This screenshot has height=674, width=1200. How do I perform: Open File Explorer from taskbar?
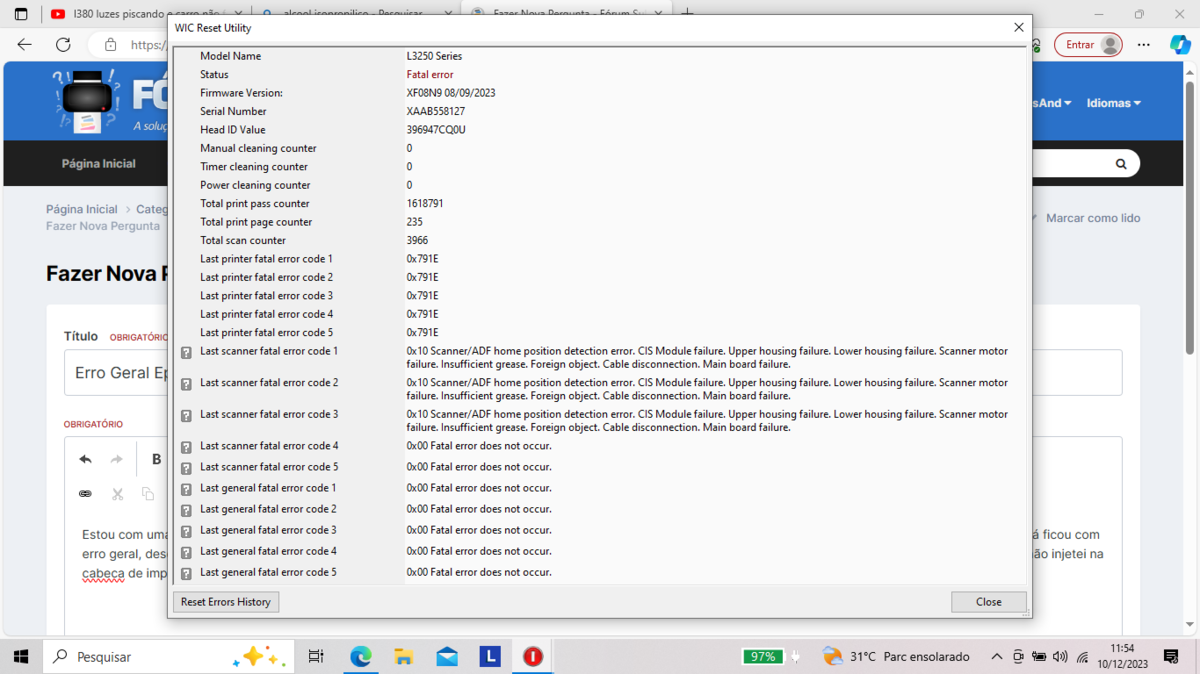click(x=404, y=657)
